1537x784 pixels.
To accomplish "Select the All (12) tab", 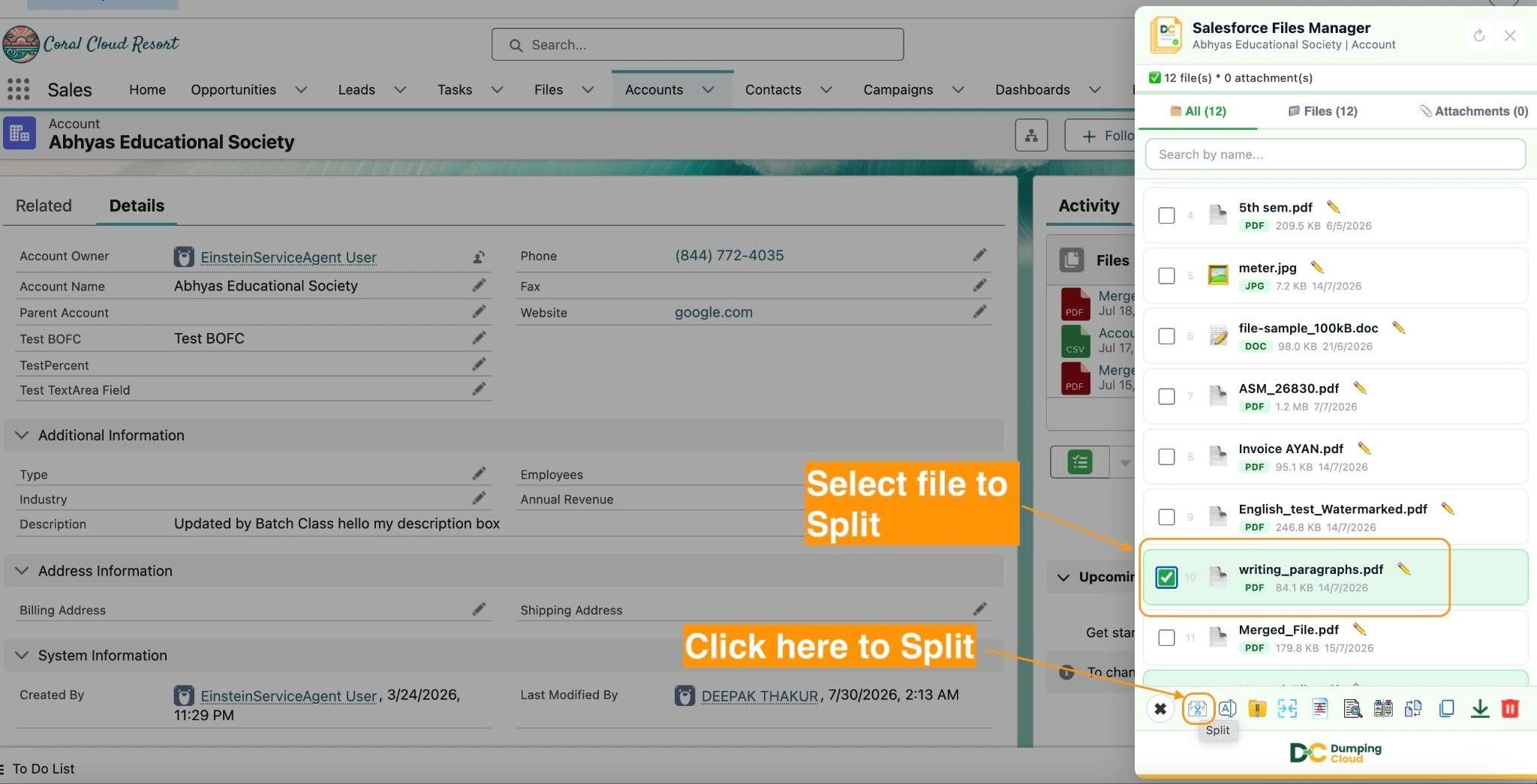I will [1198, 111].
